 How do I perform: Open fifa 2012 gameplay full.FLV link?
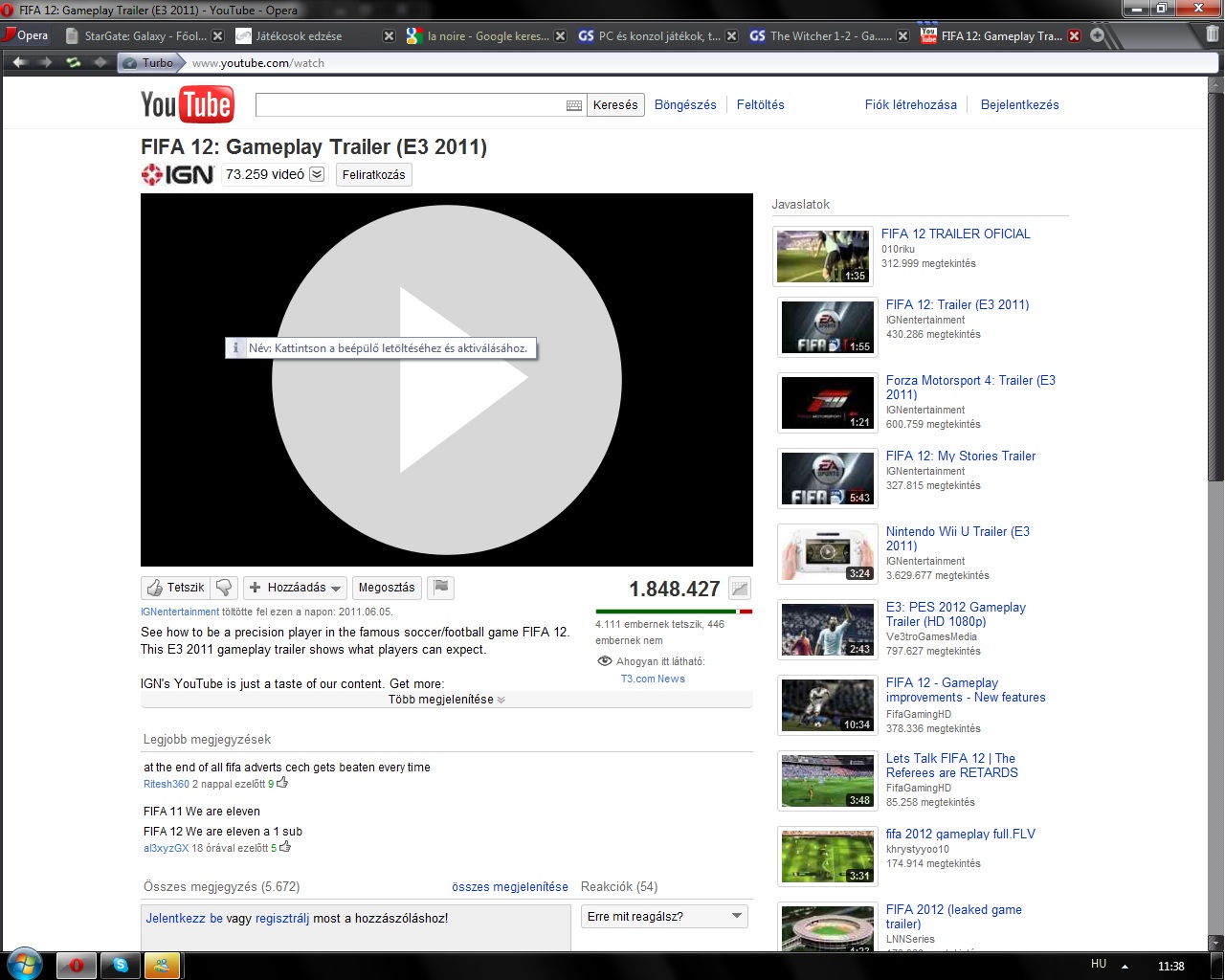pos(961,834)
